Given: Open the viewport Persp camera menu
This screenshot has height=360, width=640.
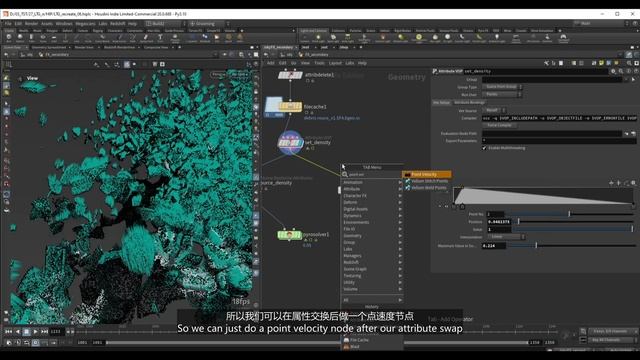Looking at the screenshot, I should pyautogui.click(x=219, y=75).
